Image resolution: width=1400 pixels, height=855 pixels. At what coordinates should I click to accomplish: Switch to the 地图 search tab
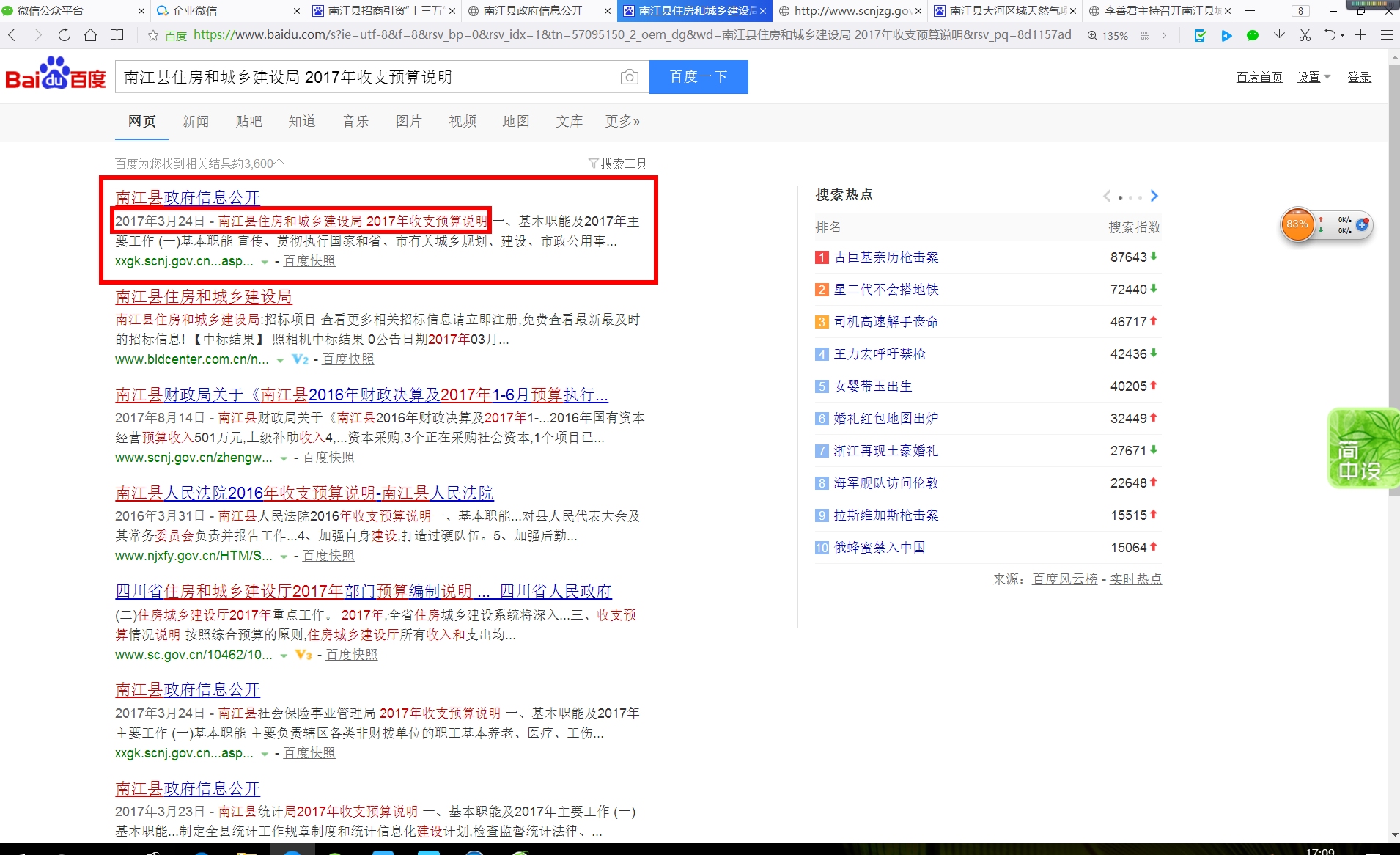[x=516, y=121]
